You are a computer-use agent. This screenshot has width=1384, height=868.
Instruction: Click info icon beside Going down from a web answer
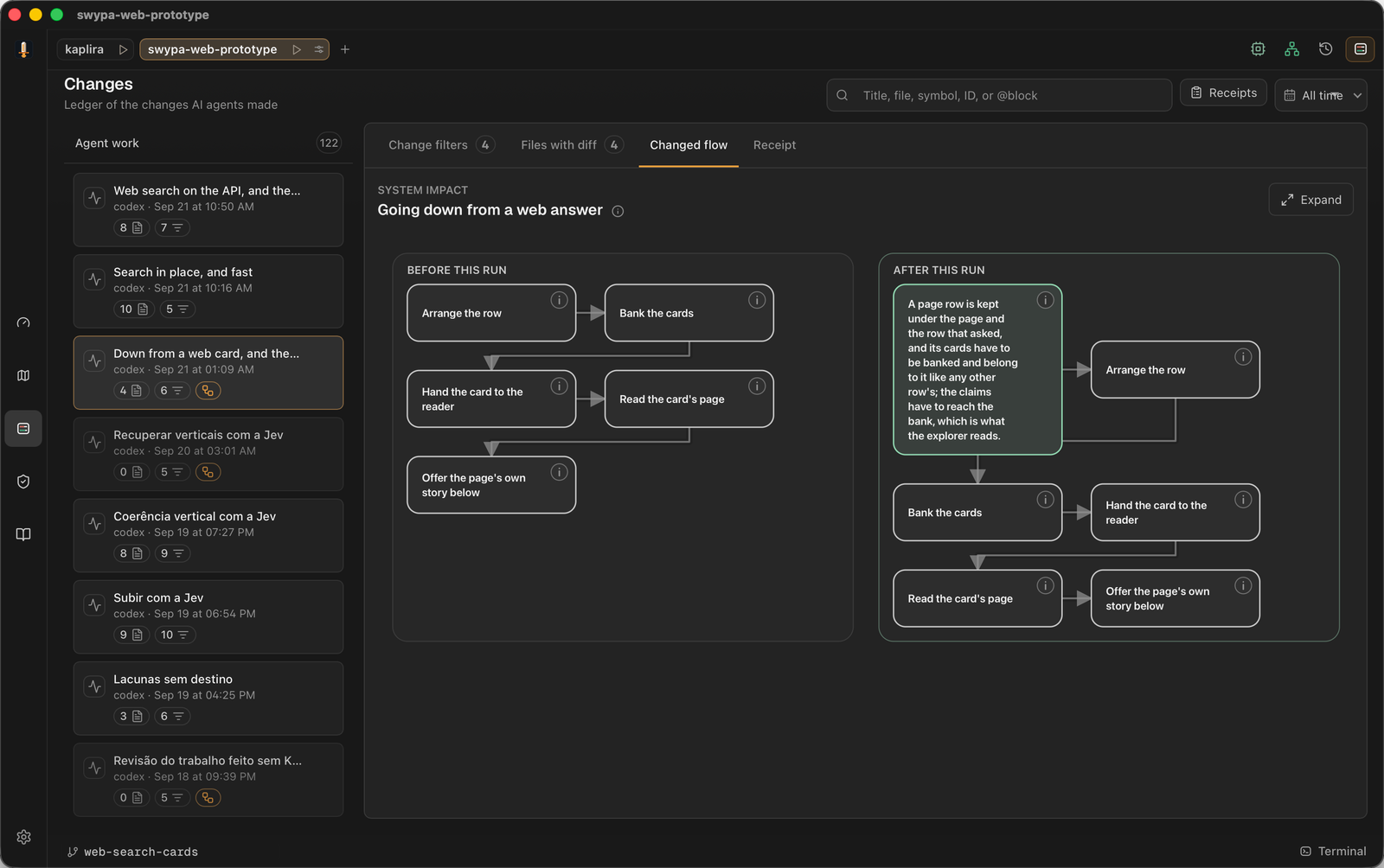point(618,211)
